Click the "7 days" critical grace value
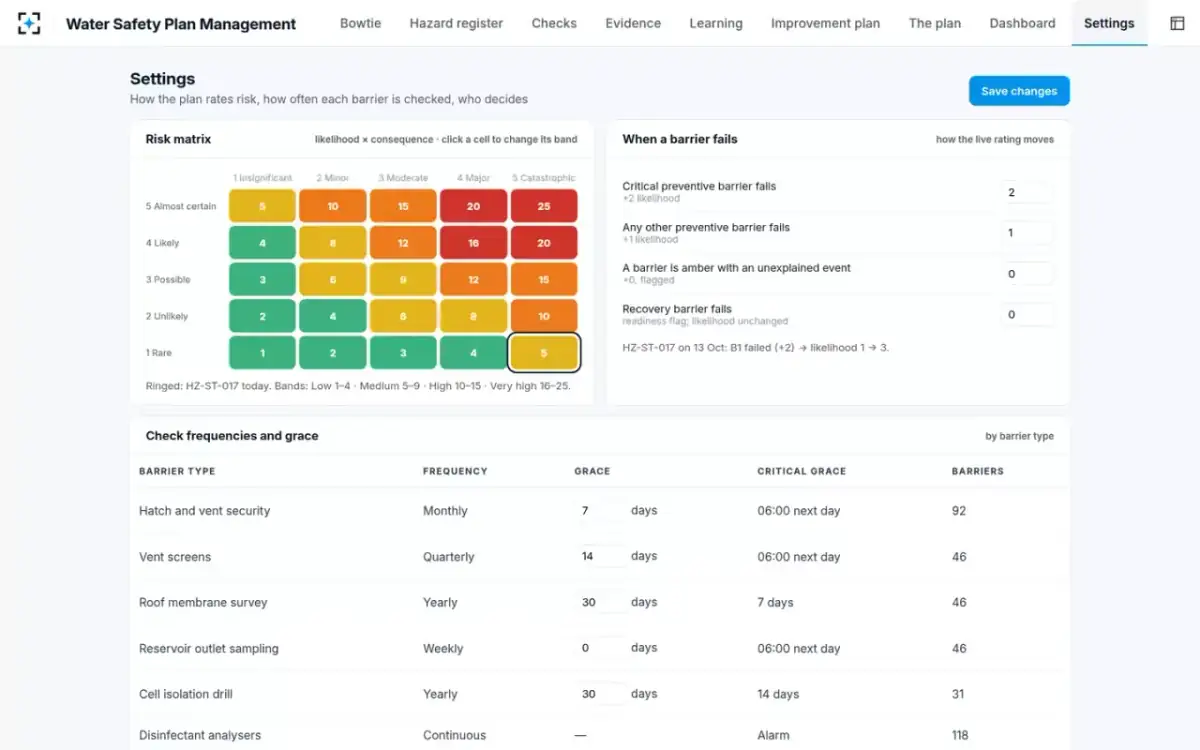 (775, 603)
